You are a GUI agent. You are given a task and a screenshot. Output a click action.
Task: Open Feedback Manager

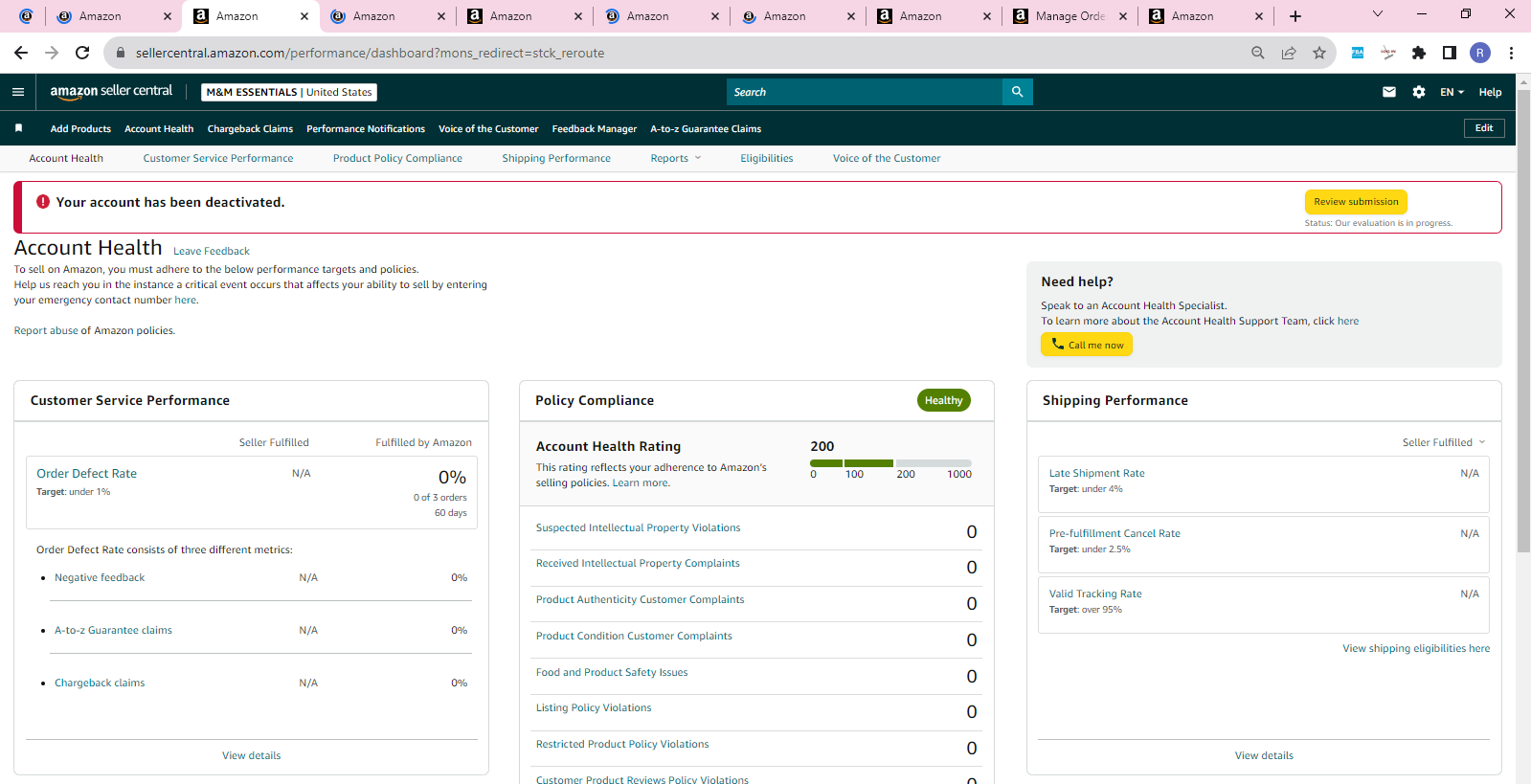595,128
